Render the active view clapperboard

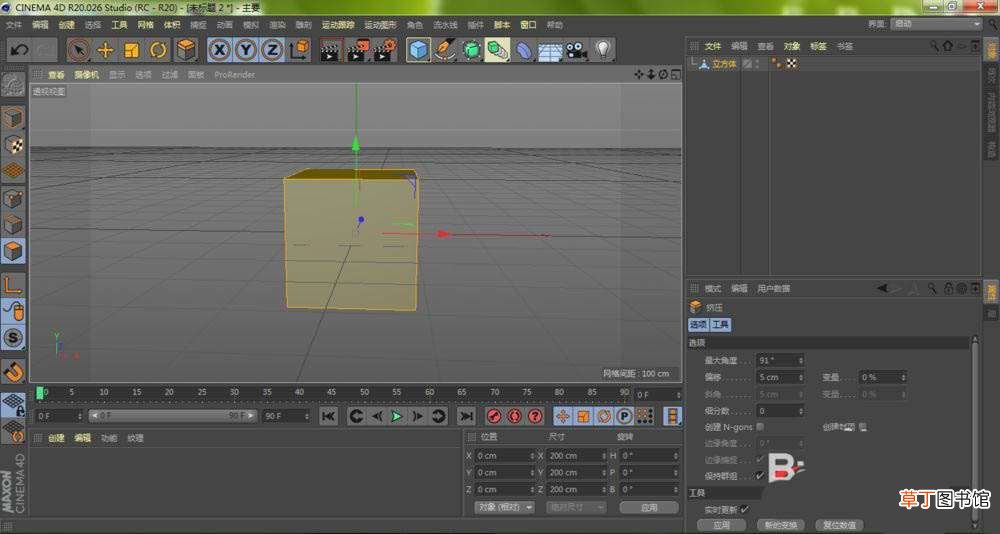330,50
